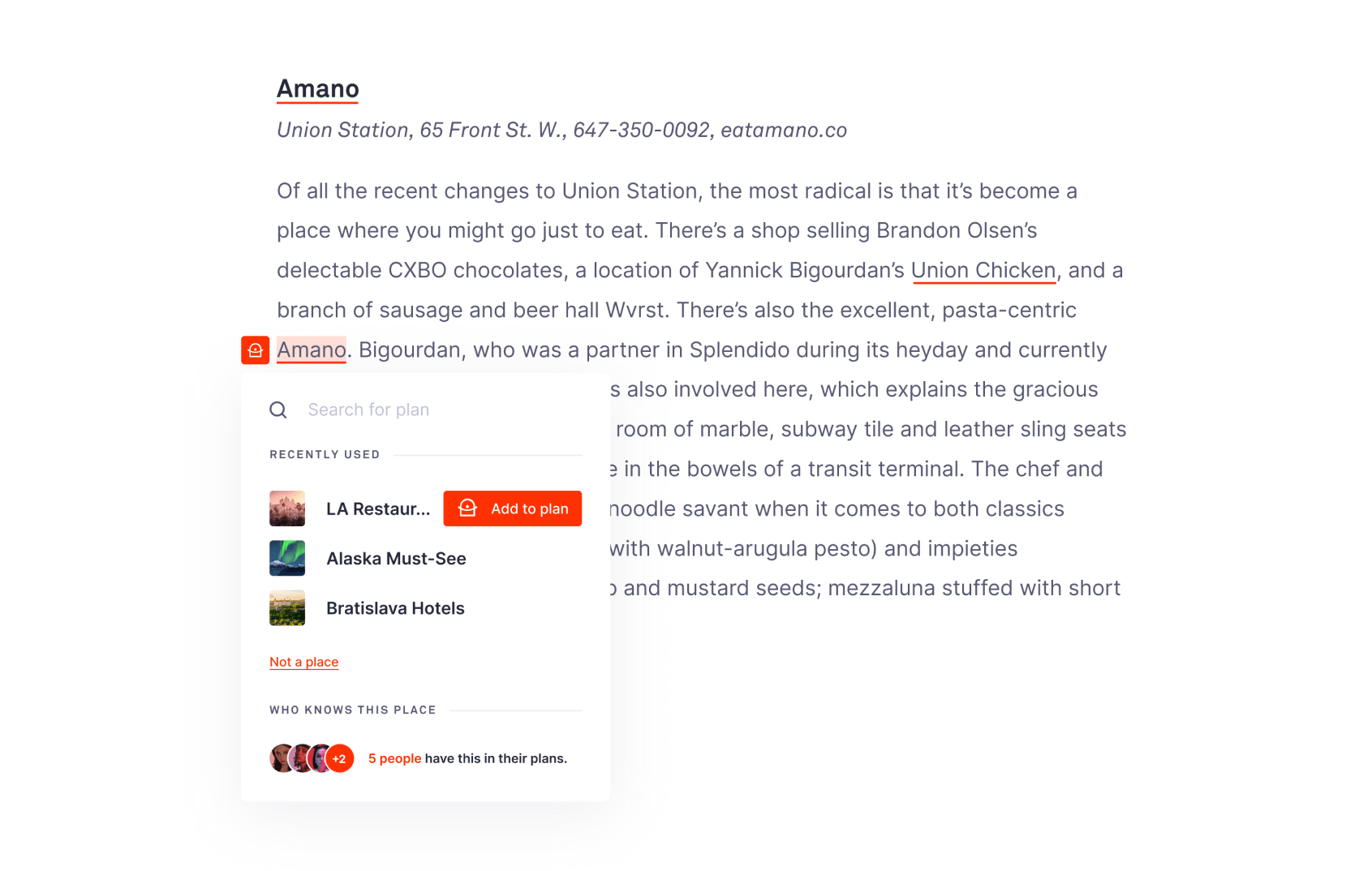Image resolution: width=1372 pixels, height=871 pixels.
Task: Open the Bratislava Hotels thumbnail
Action: 287,608
